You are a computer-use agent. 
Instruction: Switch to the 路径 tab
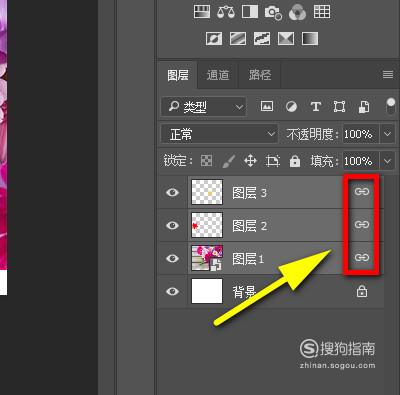click(x=260, y=75)
